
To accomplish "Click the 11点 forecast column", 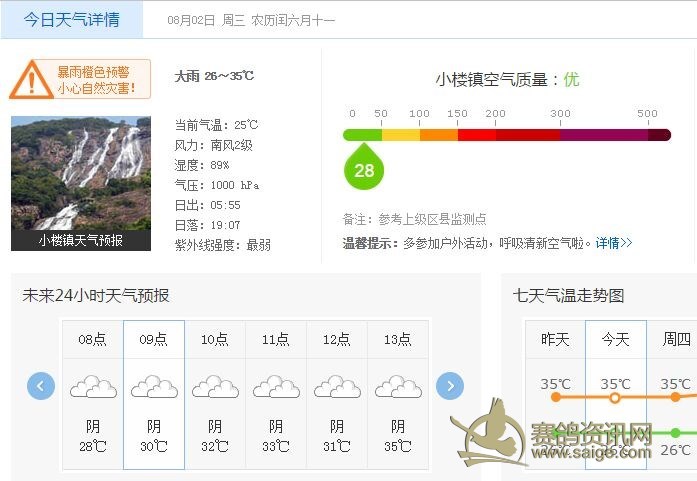I will click(x=276, y=394).
